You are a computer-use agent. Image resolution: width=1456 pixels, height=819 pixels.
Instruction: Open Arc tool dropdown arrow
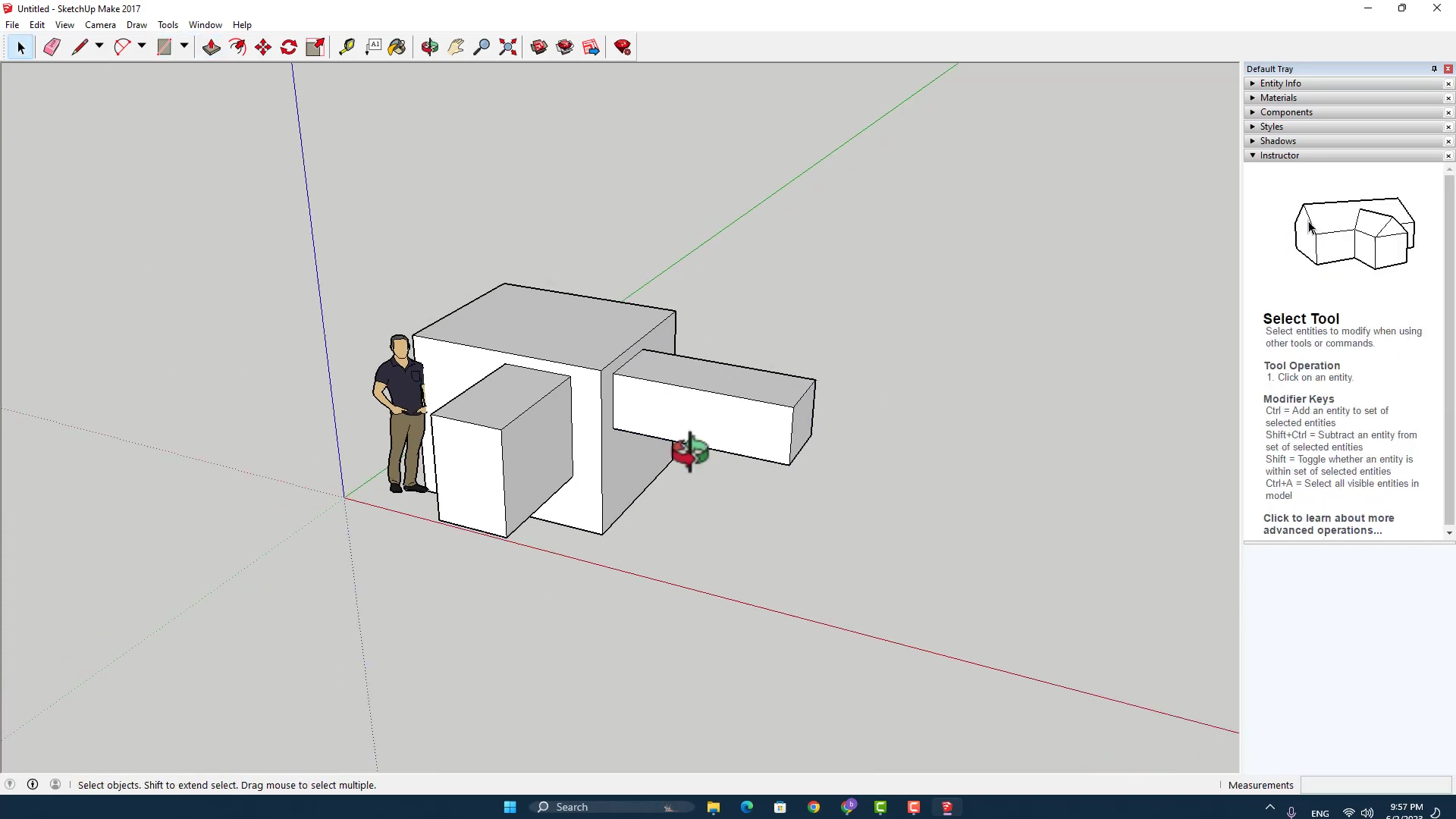(142, 46)
